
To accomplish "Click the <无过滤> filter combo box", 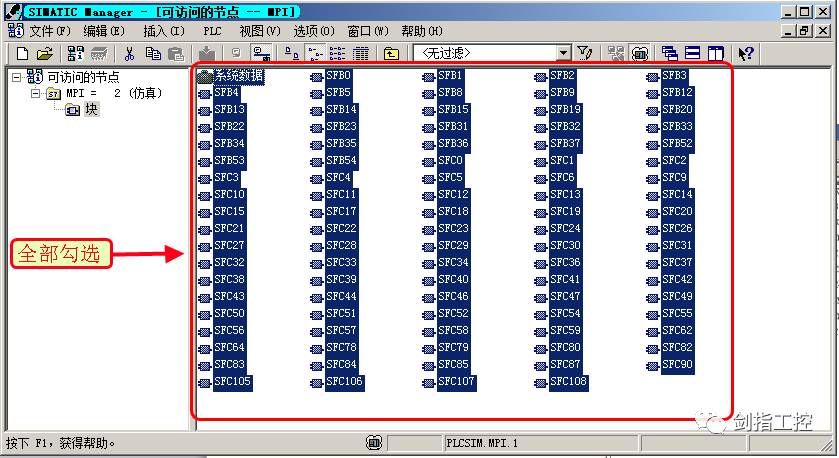I will pyautogui.click(x=492, y=53).
